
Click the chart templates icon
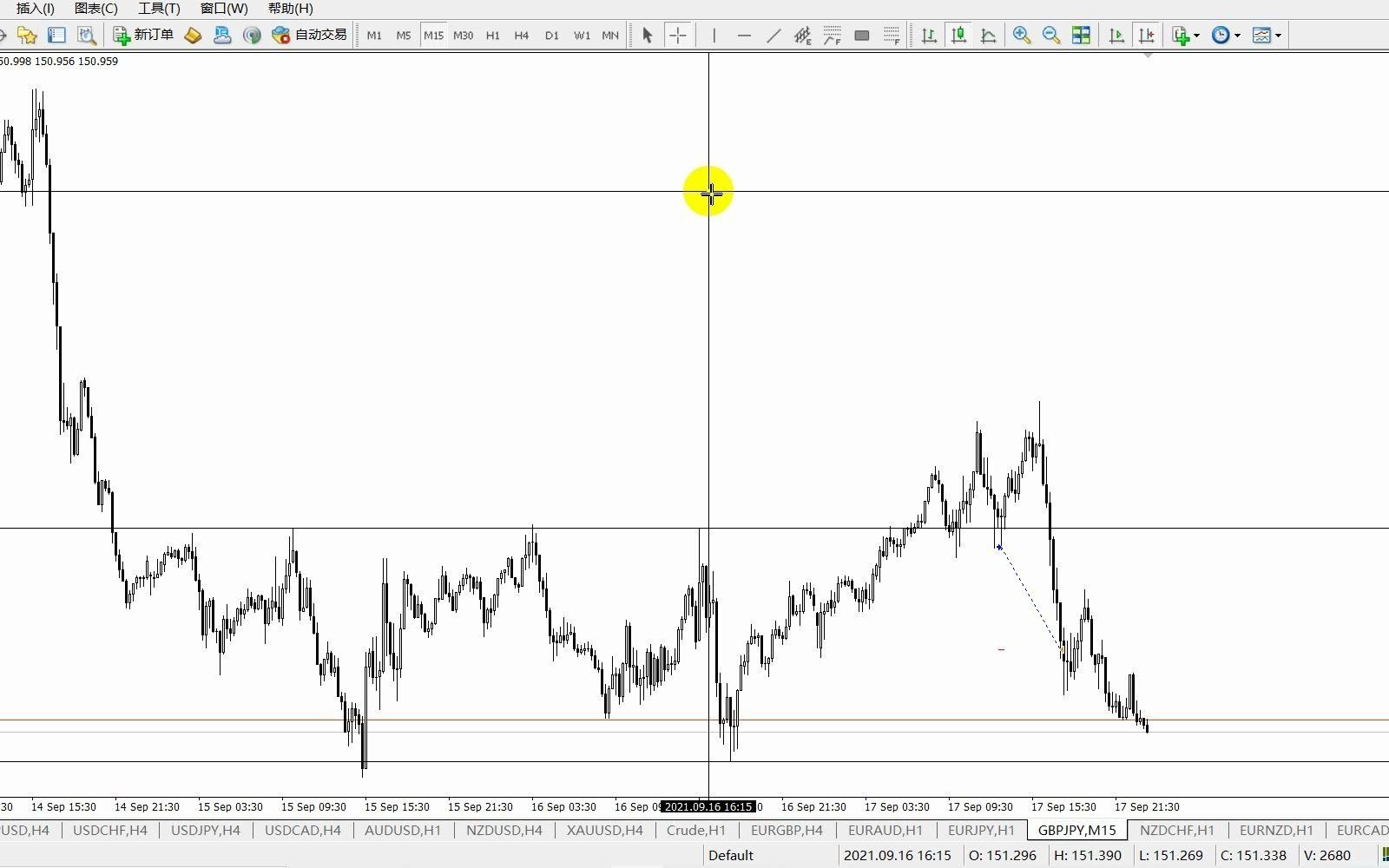(1262, 36)
